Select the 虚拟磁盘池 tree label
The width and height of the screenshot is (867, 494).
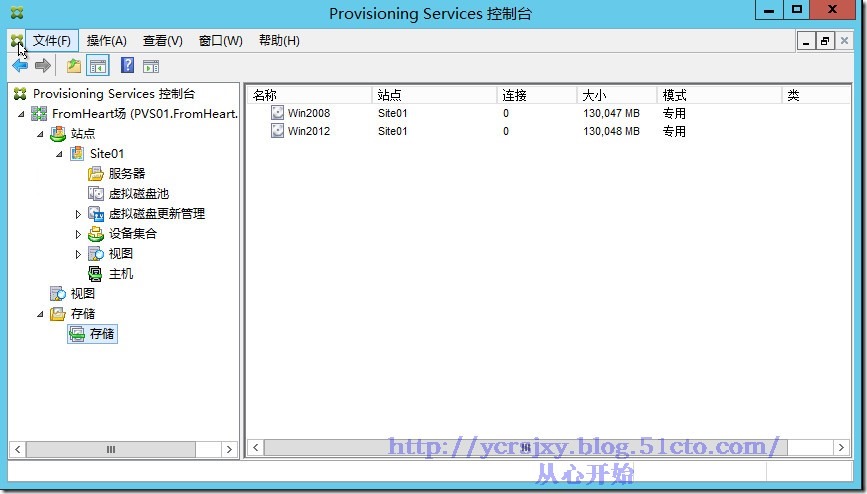pos(139,194)
